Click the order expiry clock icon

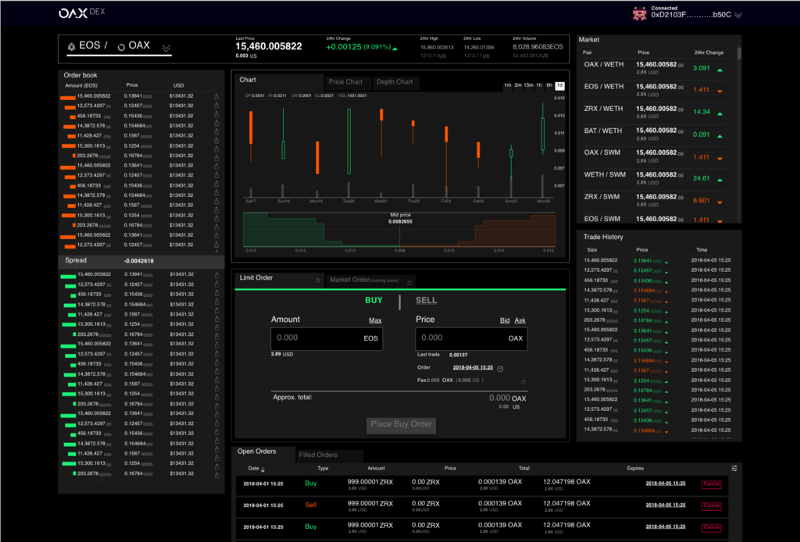click(x=501, y=369)
